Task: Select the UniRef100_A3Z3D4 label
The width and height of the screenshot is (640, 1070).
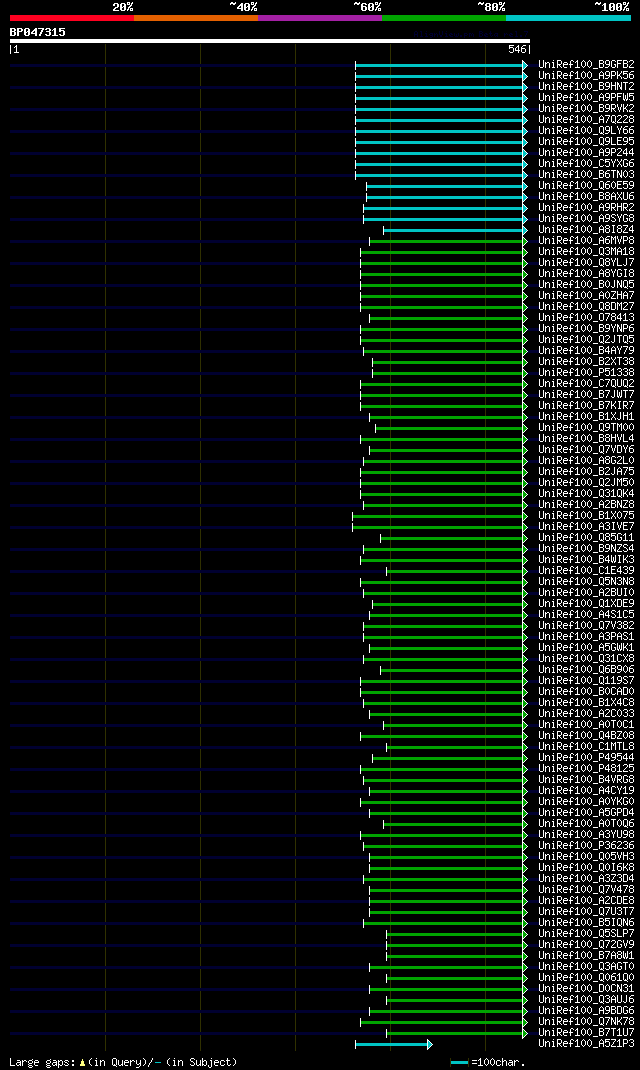Action: point(586,878)
